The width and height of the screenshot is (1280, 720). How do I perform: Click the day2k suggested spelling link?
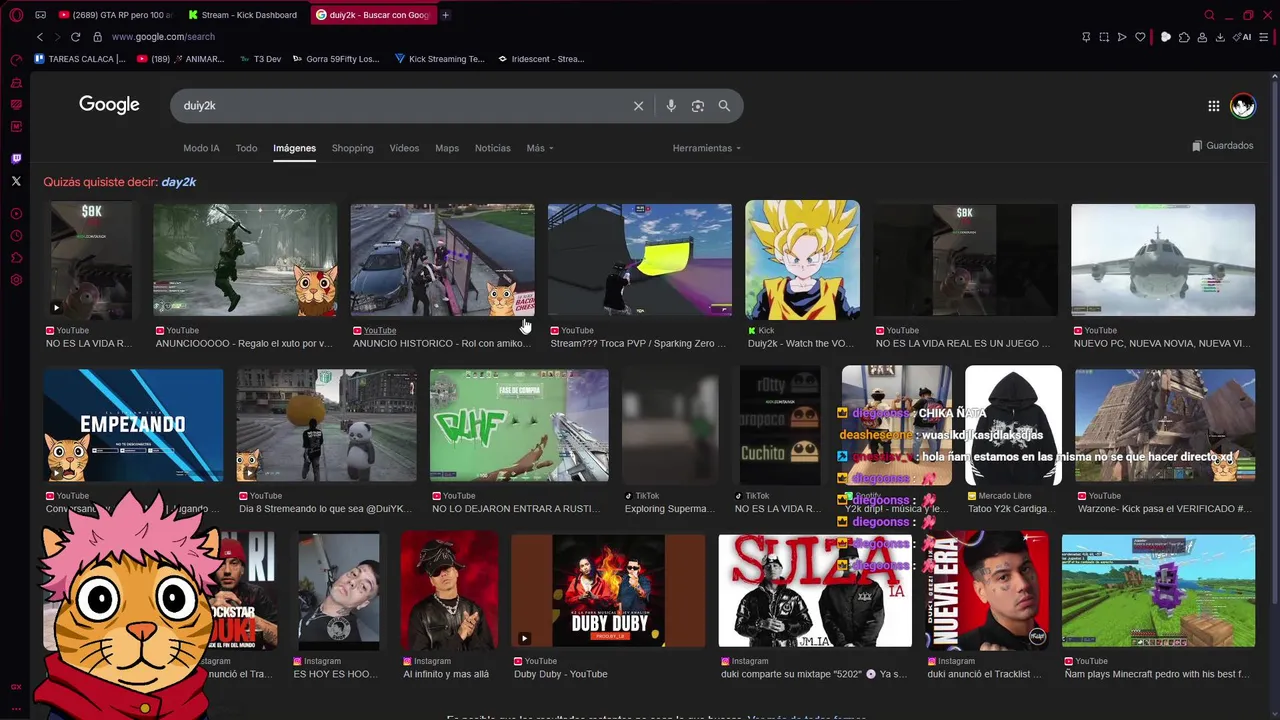[x=178, y=182]
